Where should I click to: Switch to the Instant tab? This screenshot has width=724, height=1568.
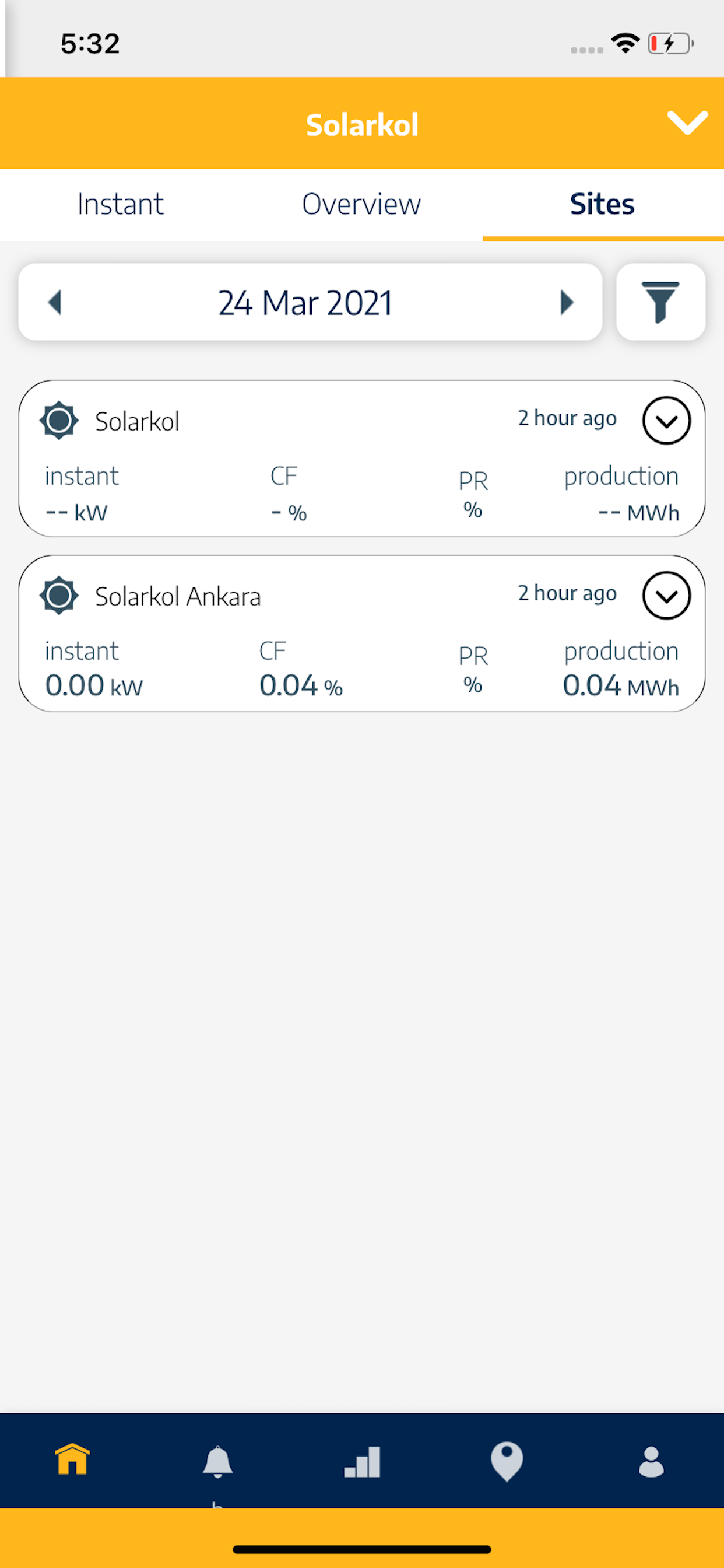[121, 204]
